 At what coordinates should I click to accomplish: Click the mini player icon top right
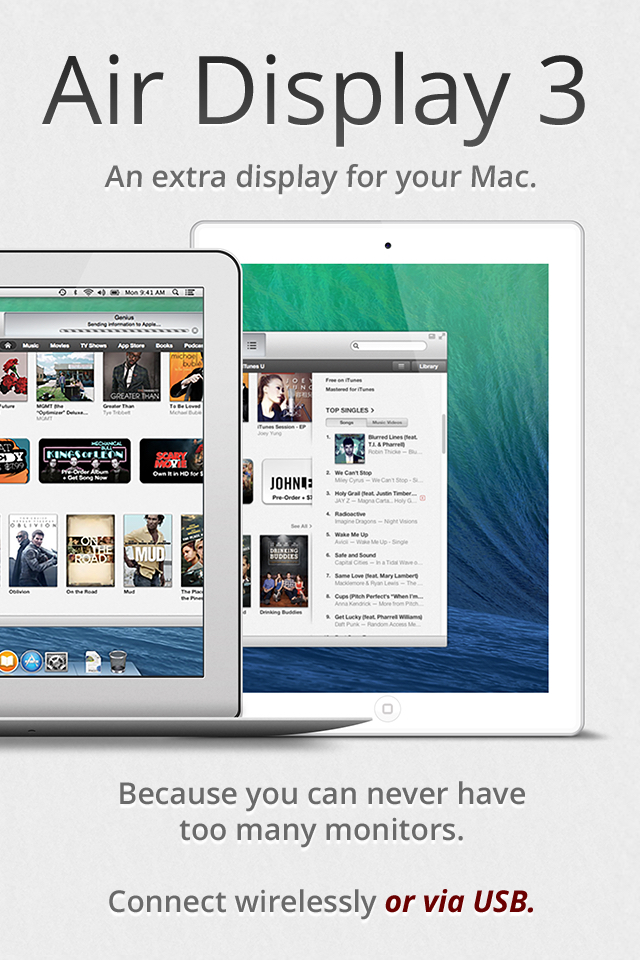[x=431, y=336]
